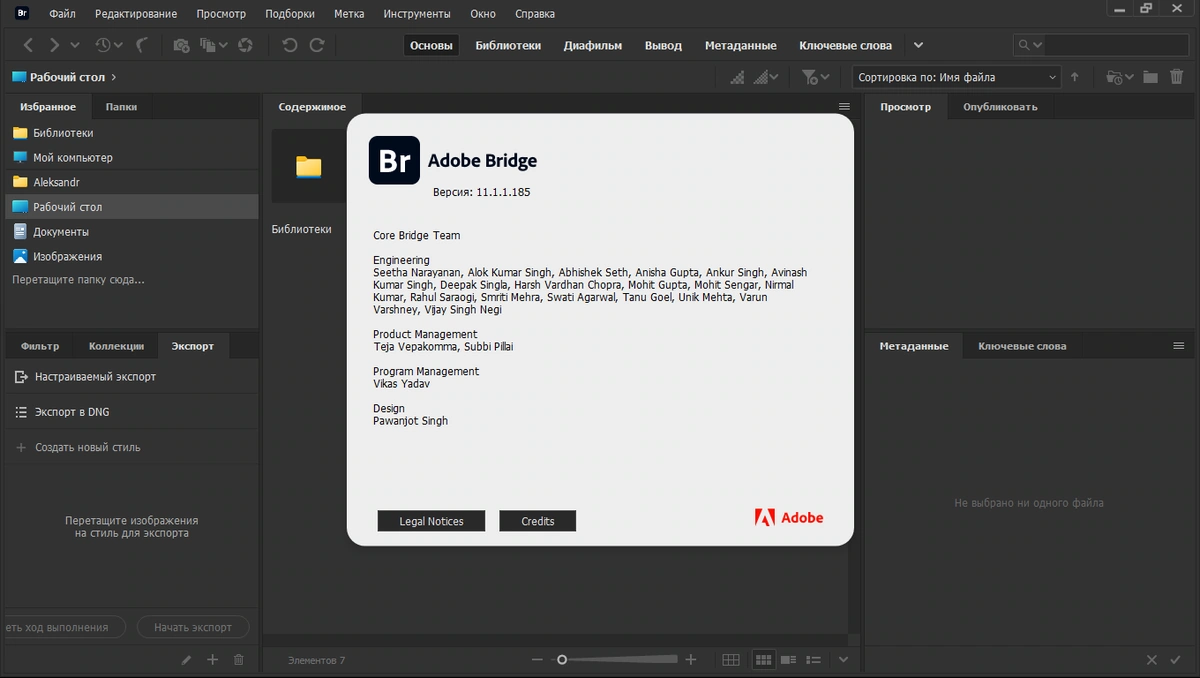Switch to the Коллекции tab
The image size is (1200, 678).
116,346
